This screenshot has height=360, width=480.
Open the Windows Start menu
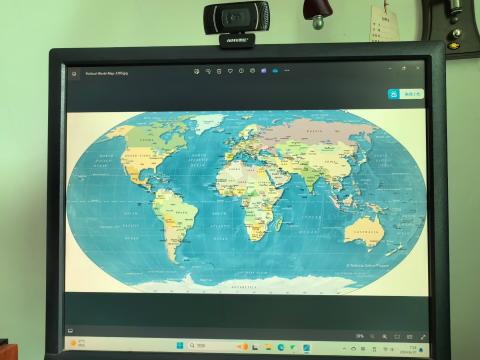[180, 346]
